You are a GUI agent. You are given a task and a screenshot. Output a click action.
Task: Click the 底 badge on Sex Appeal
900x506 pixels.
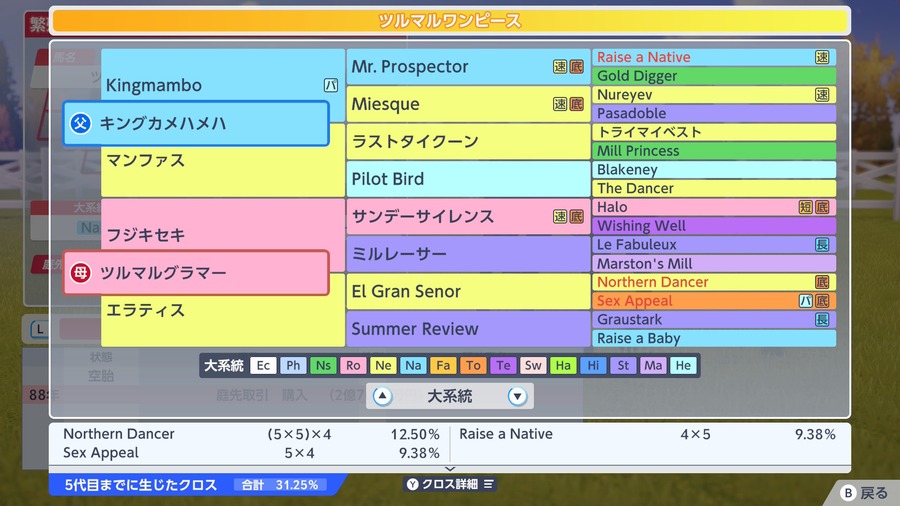tap(822, 301)
